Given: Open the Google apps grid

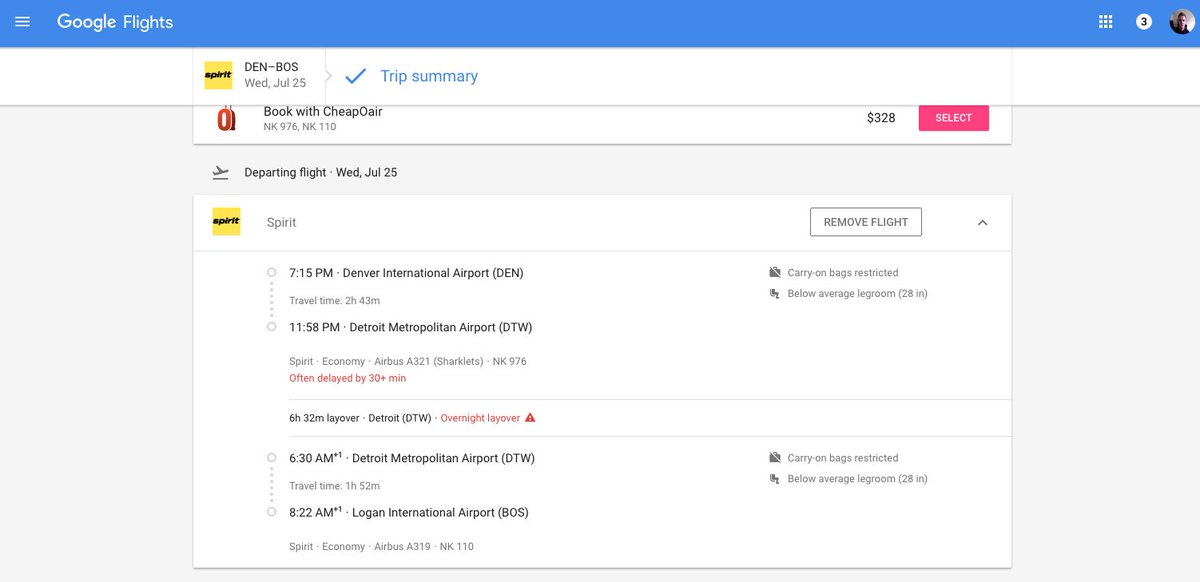Looking at the screenshot, I should click(x=1106, y=22).
